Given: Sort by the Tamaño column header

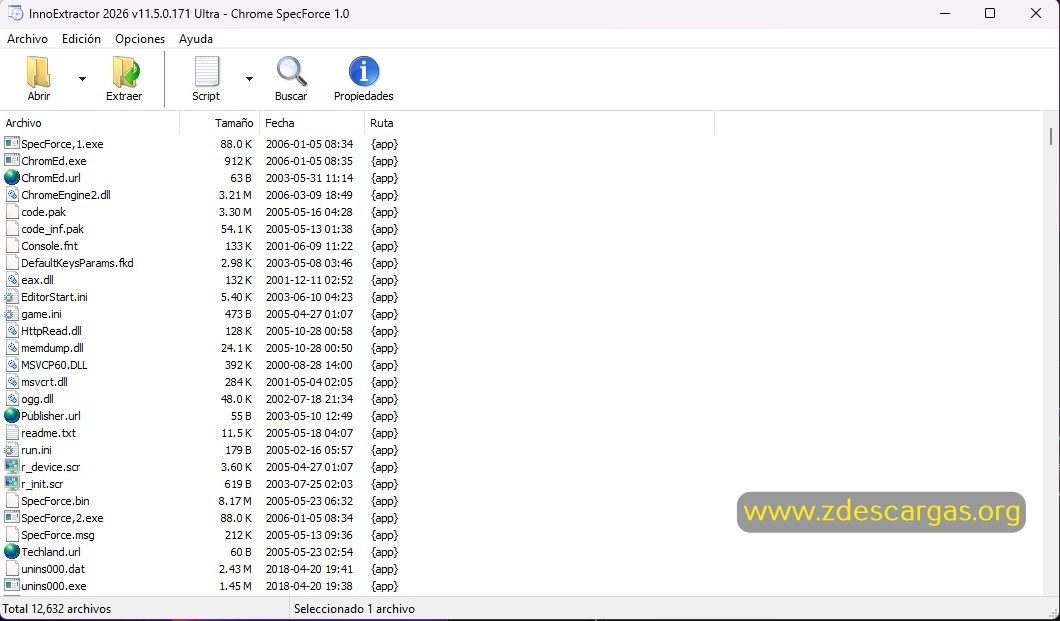Looking at the screenshot, I should pos(220,123).
